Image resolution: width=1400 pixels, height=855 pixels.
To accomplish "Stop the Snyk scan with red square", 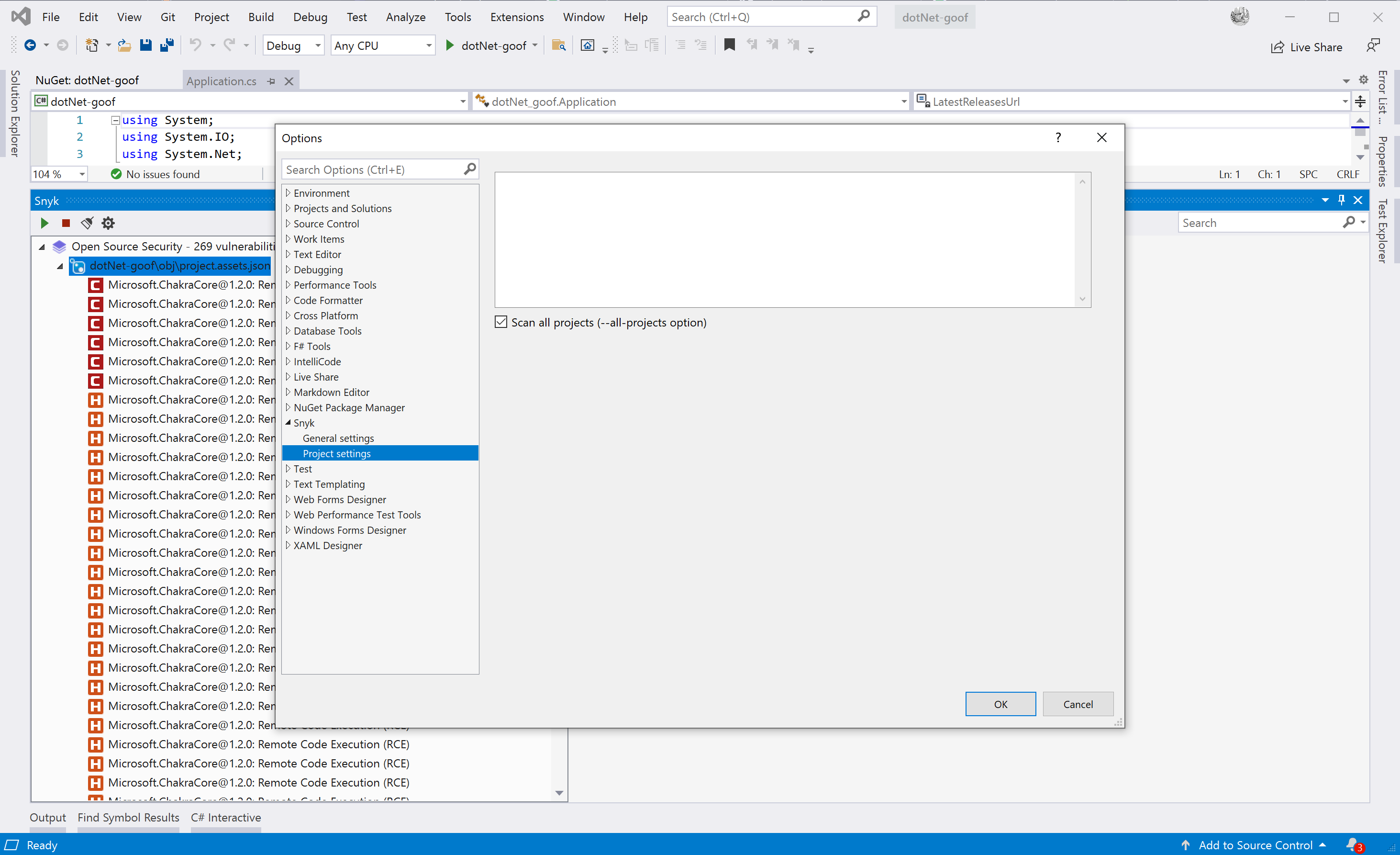I will tap(66, 223).
